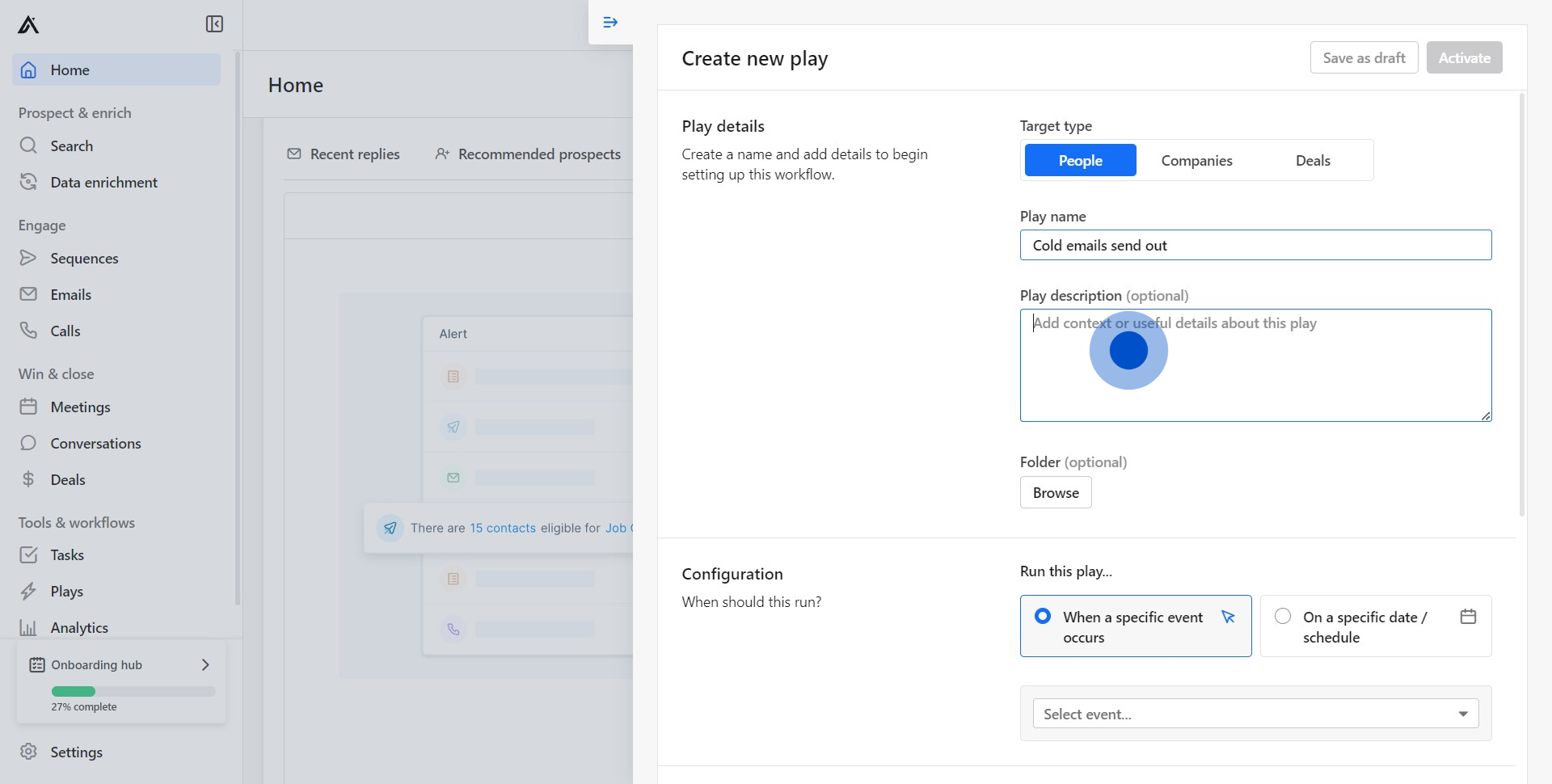
Task: Click into the Play name field
Action: pos(1255,245)
